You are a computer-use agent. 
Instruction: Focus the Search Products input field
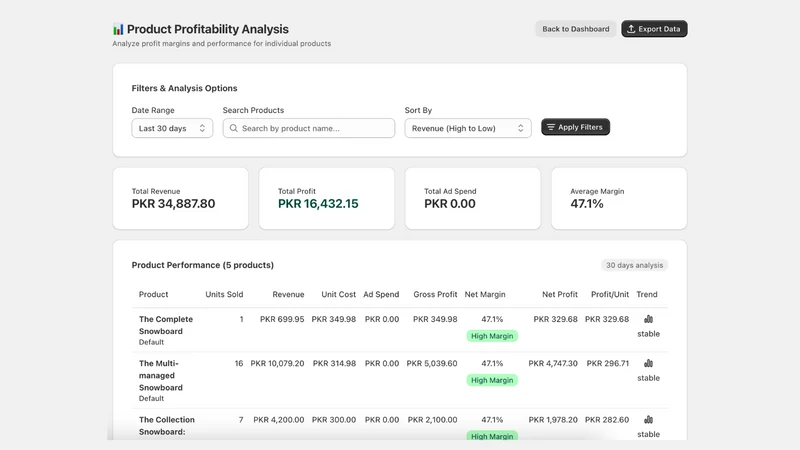point(309,128)
